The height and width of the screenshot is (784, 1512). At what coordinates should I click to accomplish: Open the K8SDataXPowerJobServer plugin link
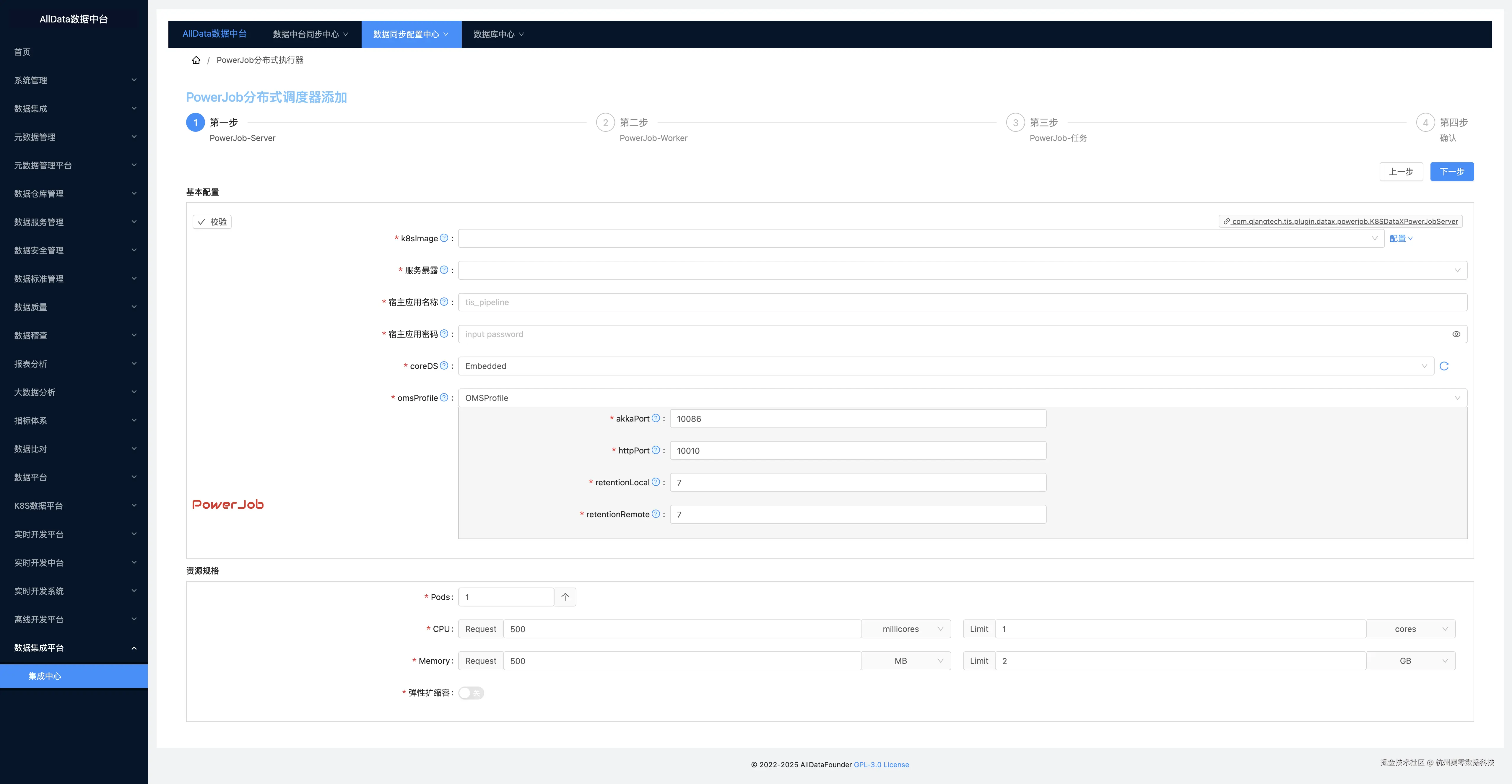[1344, 221]
